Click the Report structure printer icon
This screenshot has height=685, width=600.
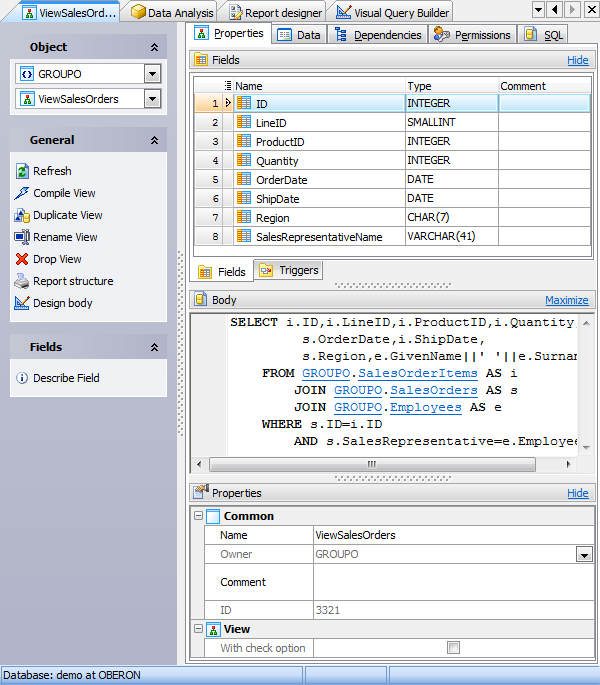(22, 281)
